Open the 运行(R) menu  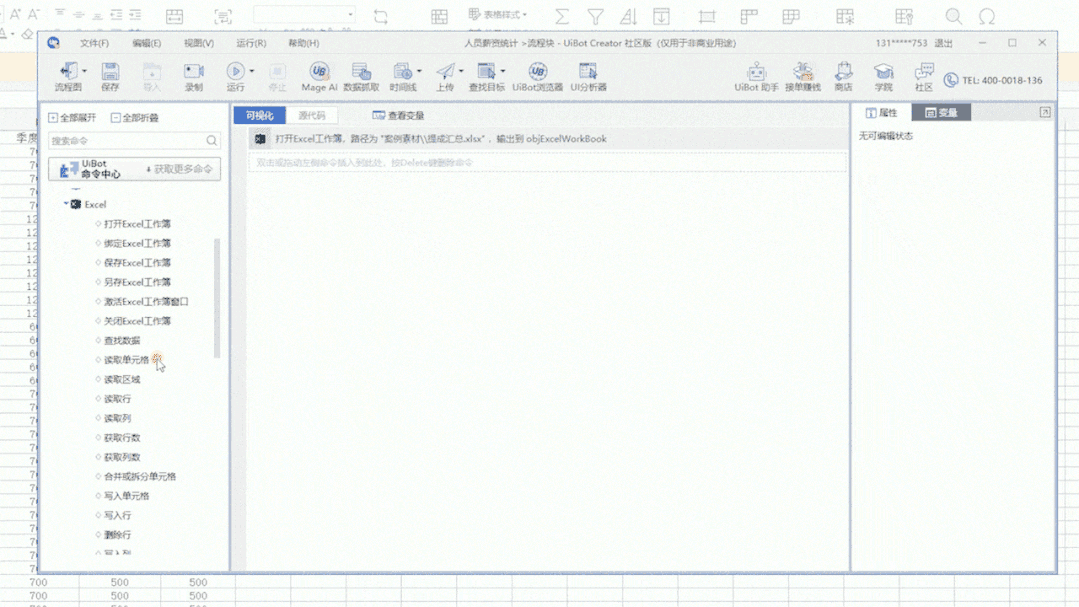[251, 43]
